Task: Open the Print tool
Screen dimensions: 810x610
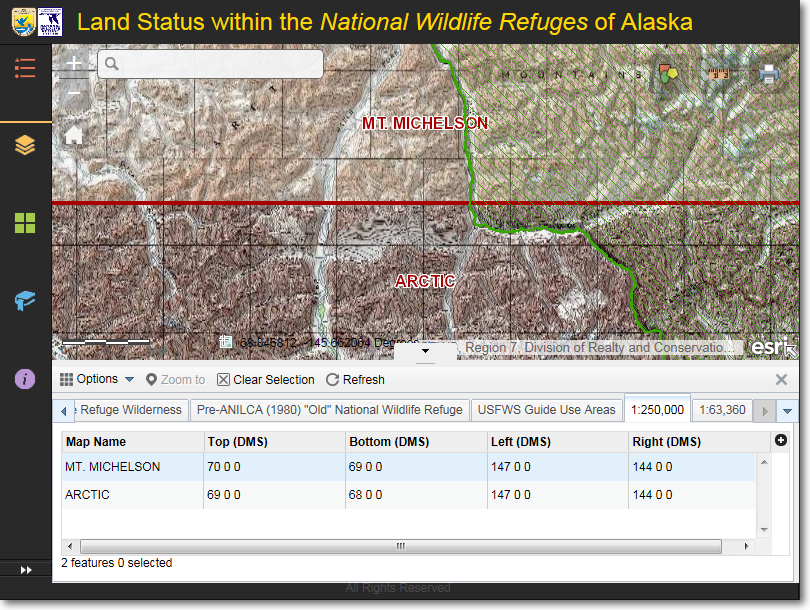Action: (x=768, y=74)
